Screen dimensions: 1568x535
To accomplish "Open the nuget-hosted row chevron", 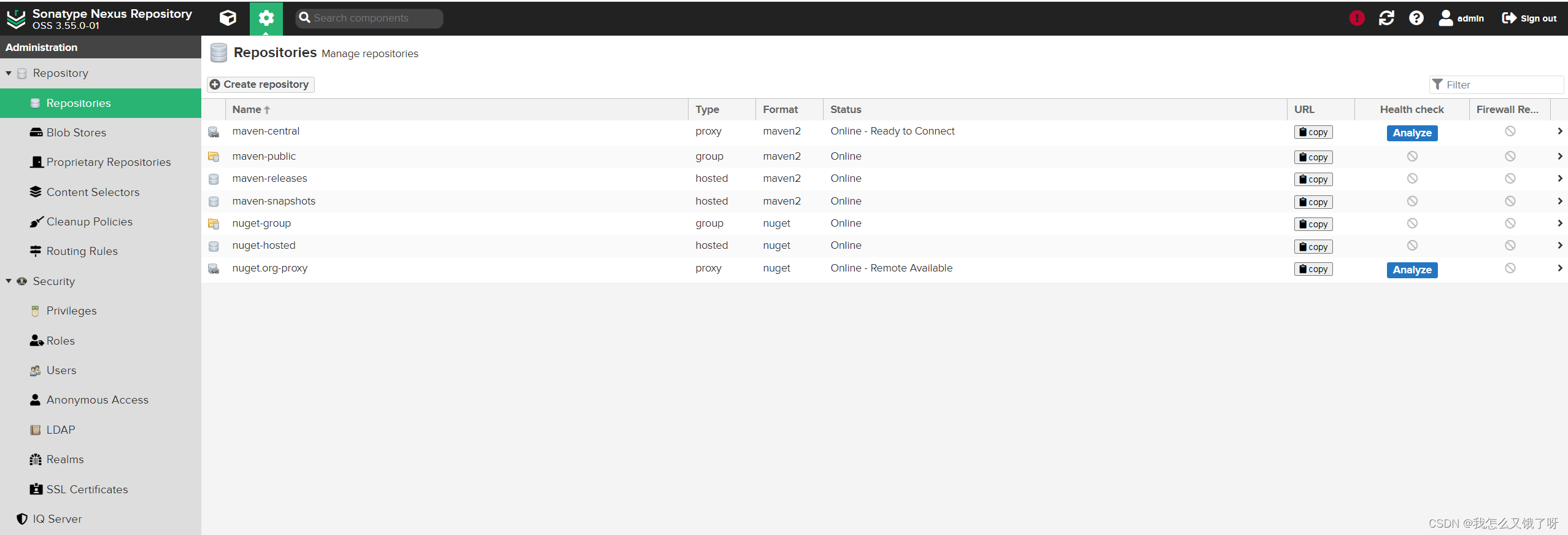I will coord(1559,246).
